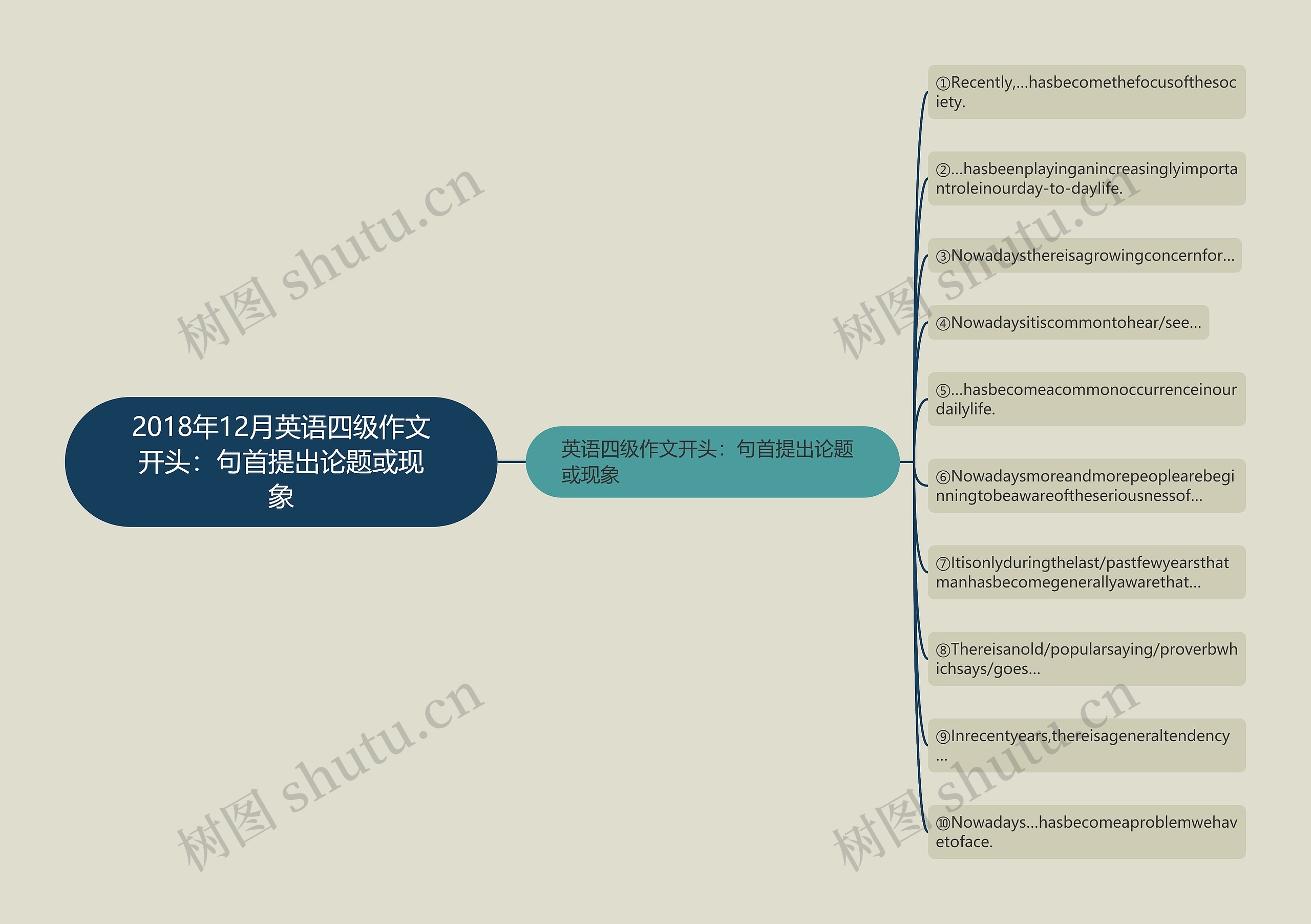Select node ② hasbeenplaying increasingly important role
Viewport: 1311px width, 924px height.
pos(1086,178)
